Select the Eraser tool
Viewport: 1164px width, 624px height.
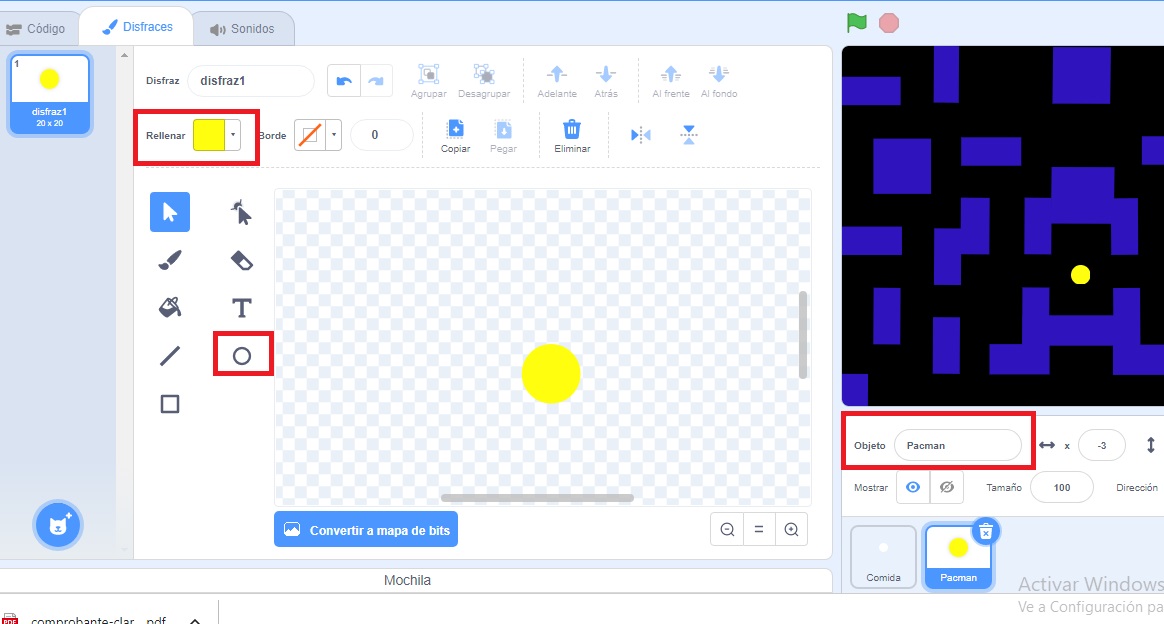[241, 259]
